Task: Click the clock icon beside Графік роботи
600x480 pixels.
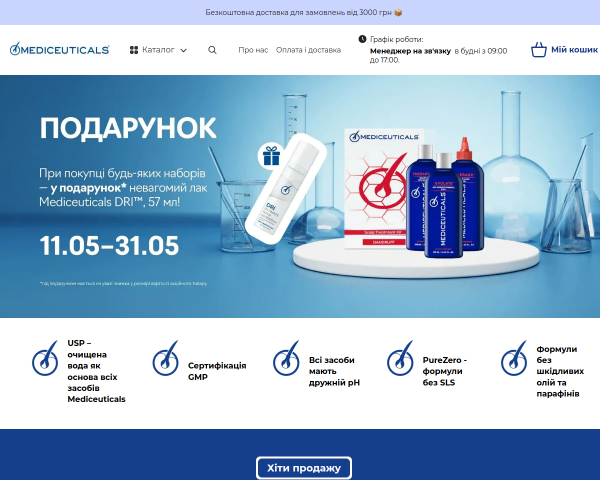Action: [x=362, y=39]
